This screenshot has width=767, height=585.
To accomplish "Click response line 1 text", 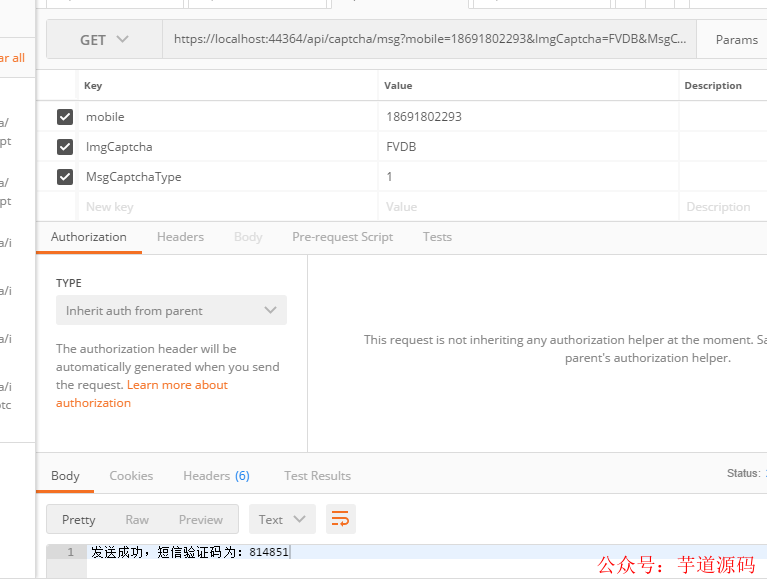I will coord(190,552).
